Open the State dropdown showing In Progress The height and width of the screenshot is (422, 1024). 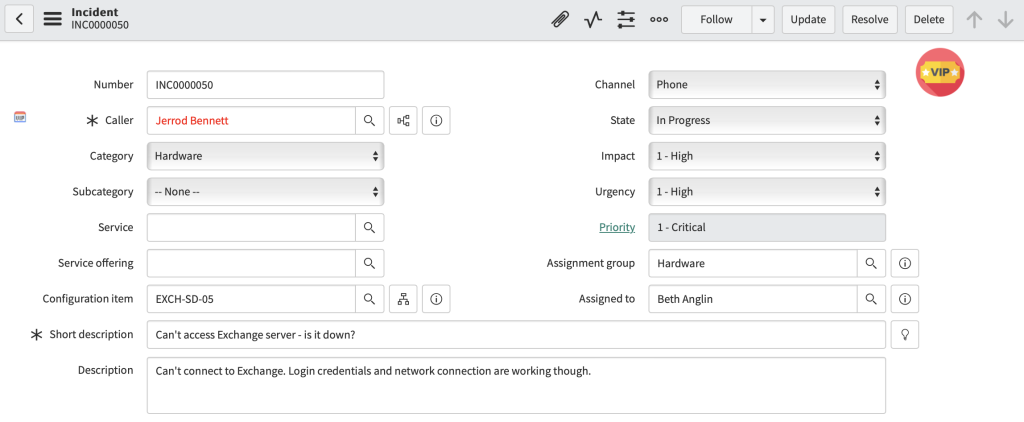(767, 120)
